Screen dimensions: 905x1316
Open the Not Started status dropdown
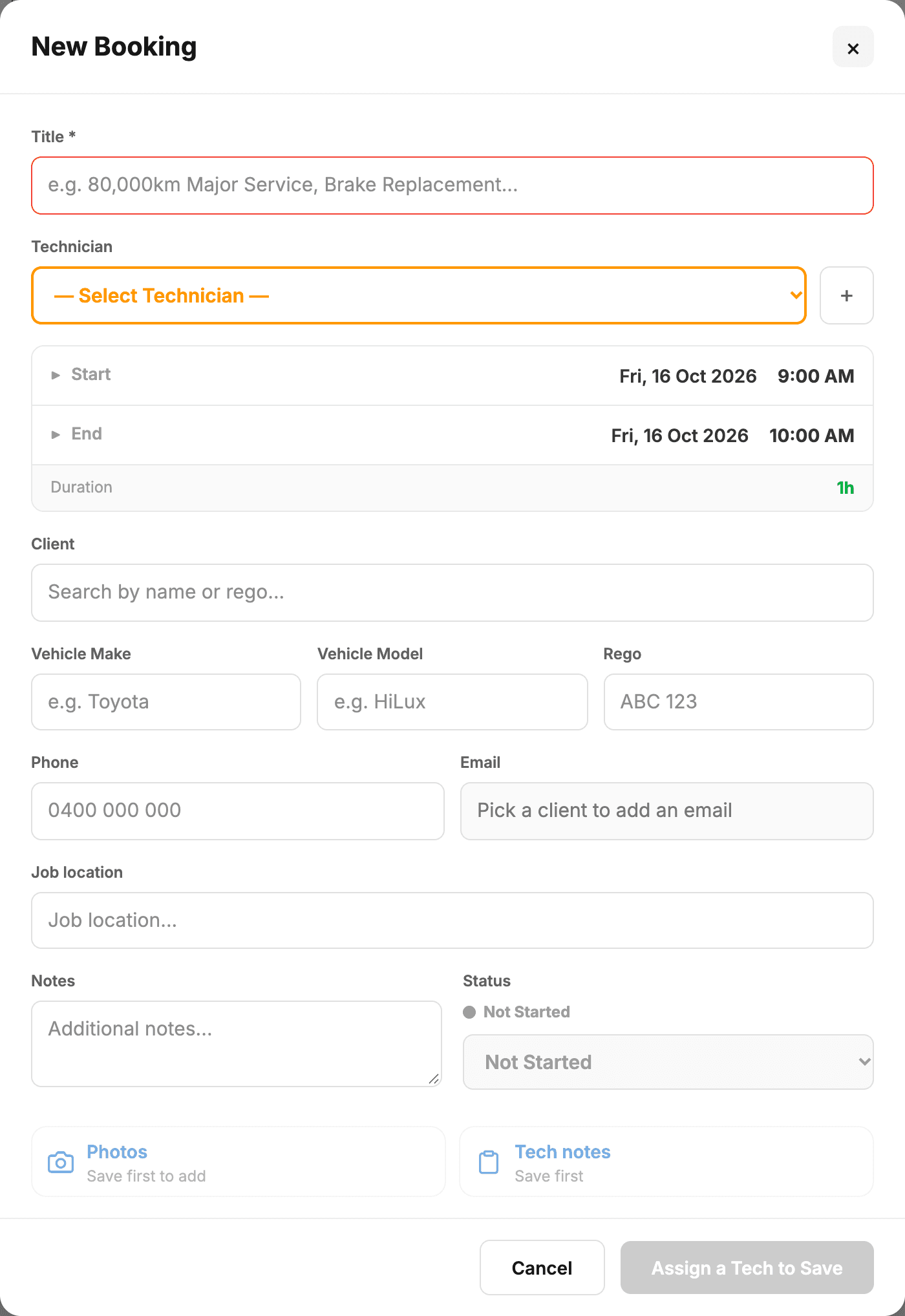[668, 1062]
